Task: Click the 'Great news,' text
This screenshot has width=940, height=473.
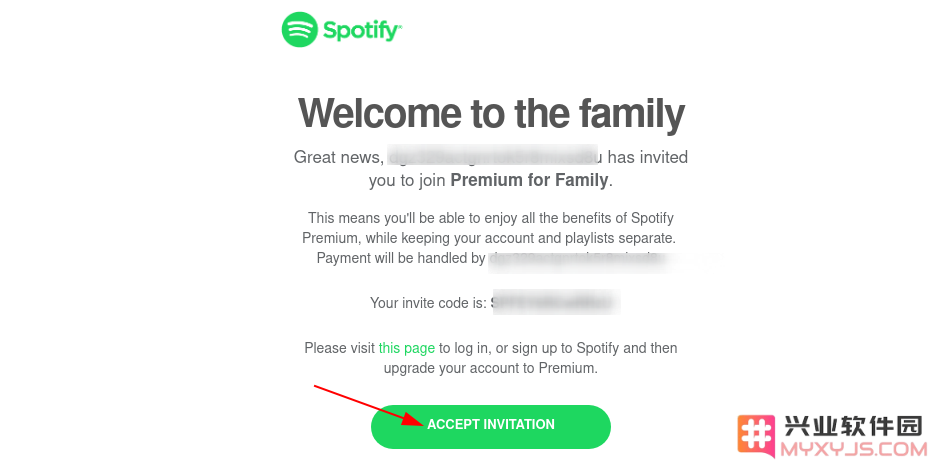Action: tap(338, 158)
